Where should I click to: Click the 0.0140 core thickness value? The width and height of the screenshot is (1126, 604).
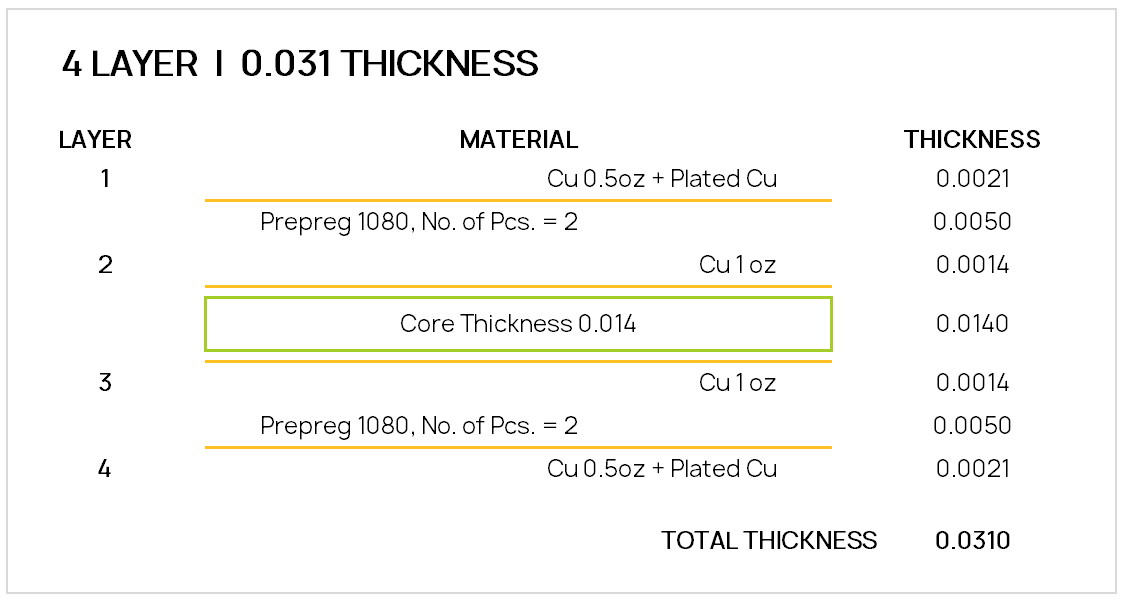pyautogui.click(x=972, y=324)
